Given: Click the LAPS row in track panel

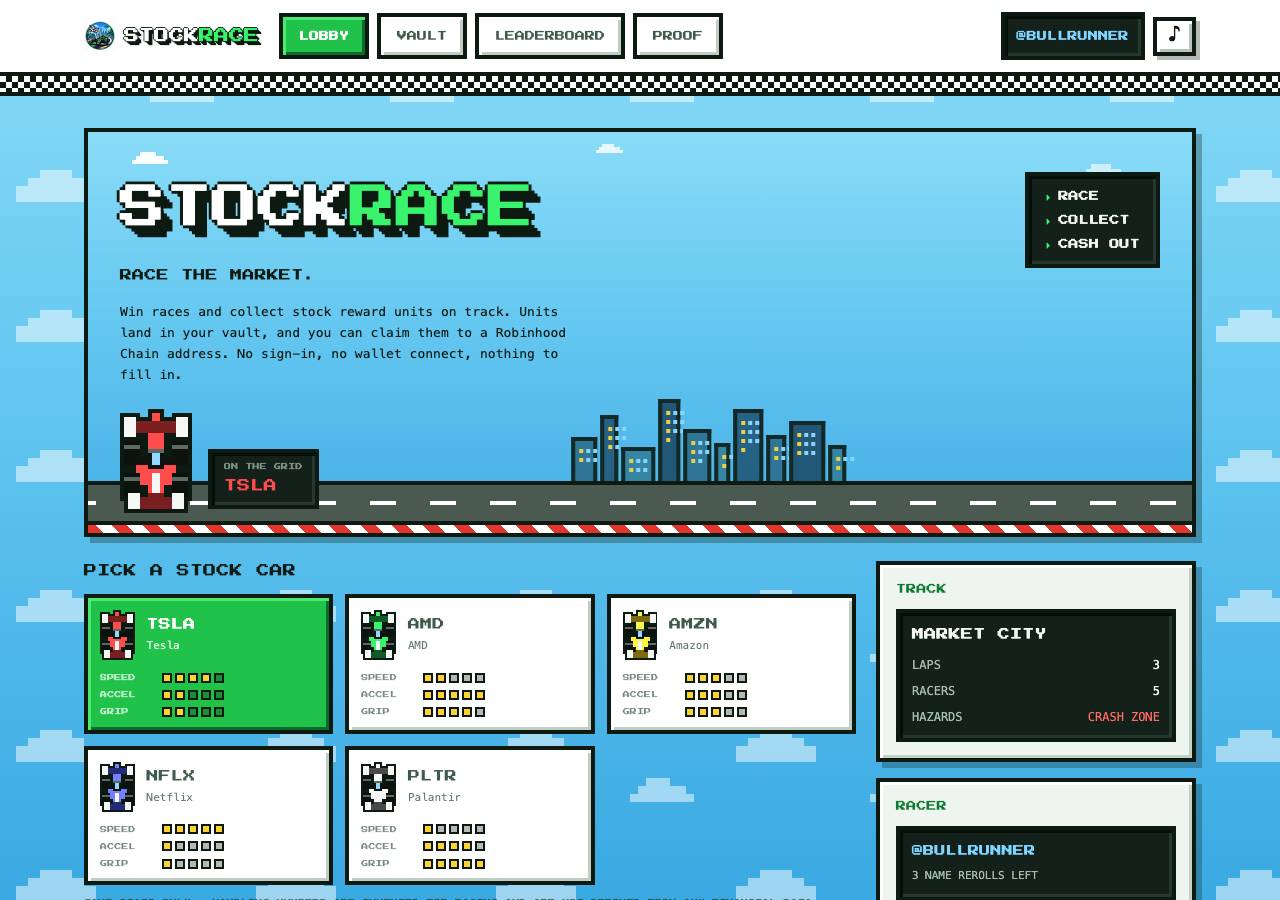Looking at the screenshot, I should coord(1035,665).
